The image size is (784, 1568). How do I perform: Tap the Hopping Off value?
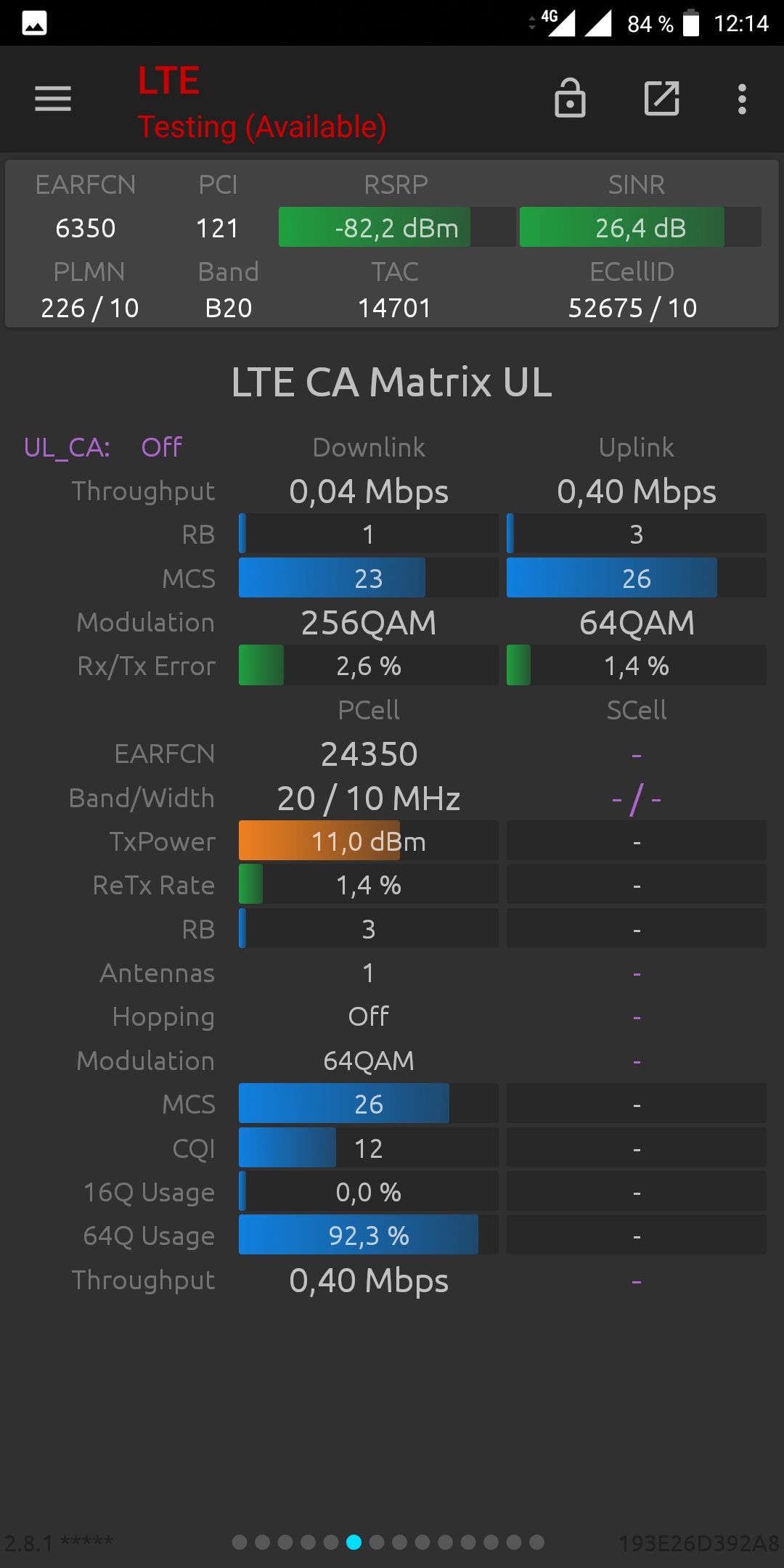point(369,1016)
